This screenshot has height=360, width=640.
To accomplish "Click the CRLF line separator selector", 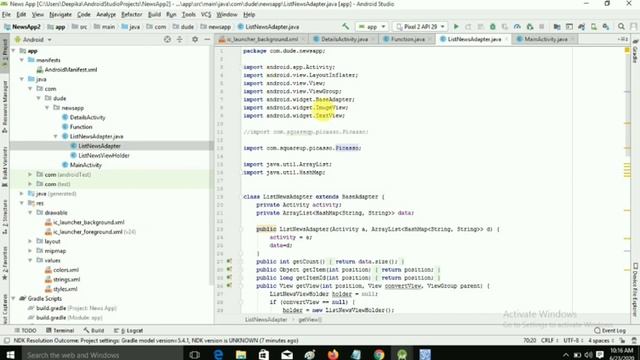I will 549,340.
